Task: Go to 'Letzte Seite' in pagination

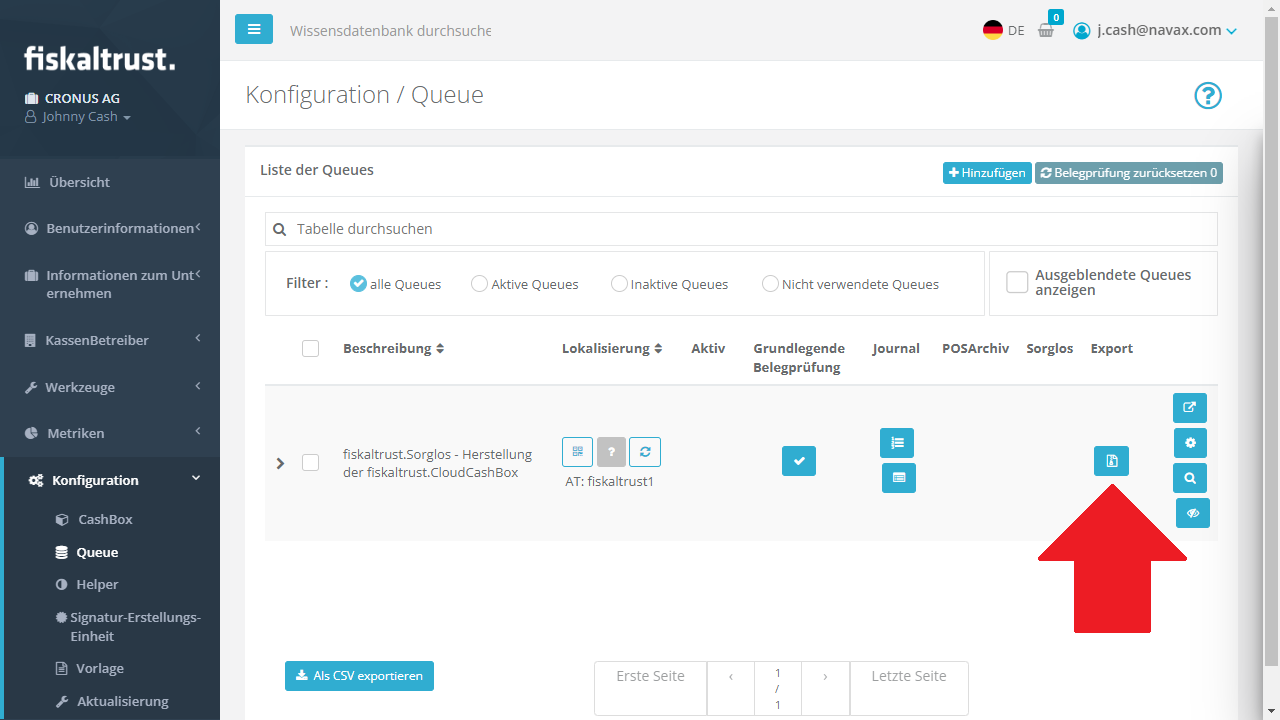Action: click(909, 688)
